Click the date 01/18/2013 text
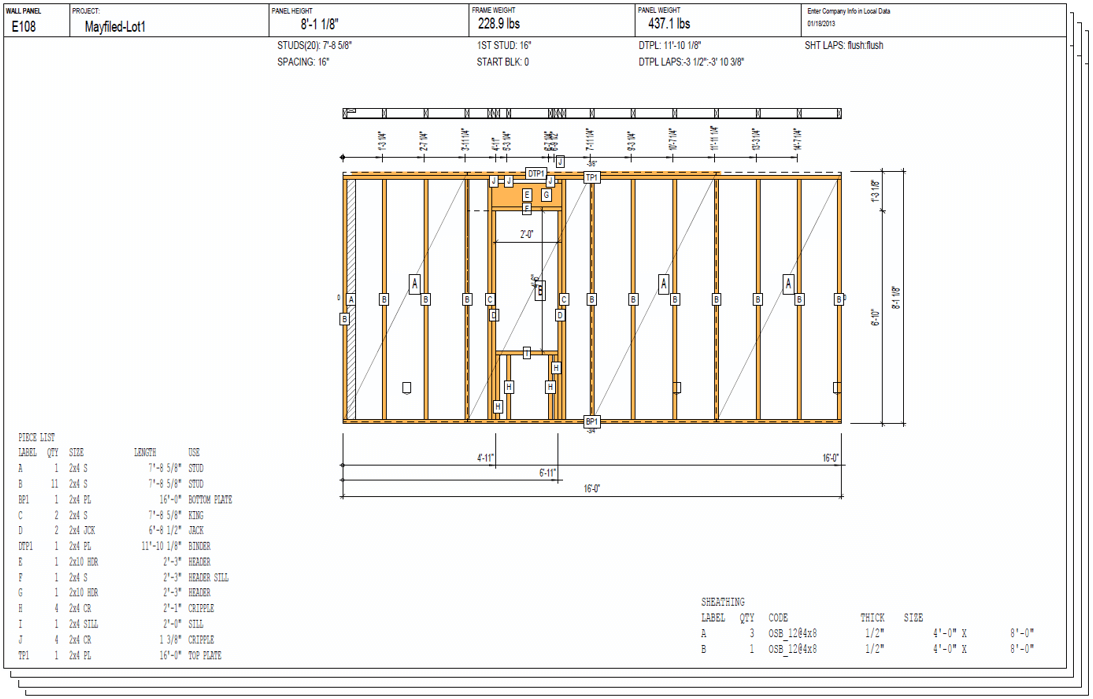The image size is (1093, 699). (x=826, y=23)
